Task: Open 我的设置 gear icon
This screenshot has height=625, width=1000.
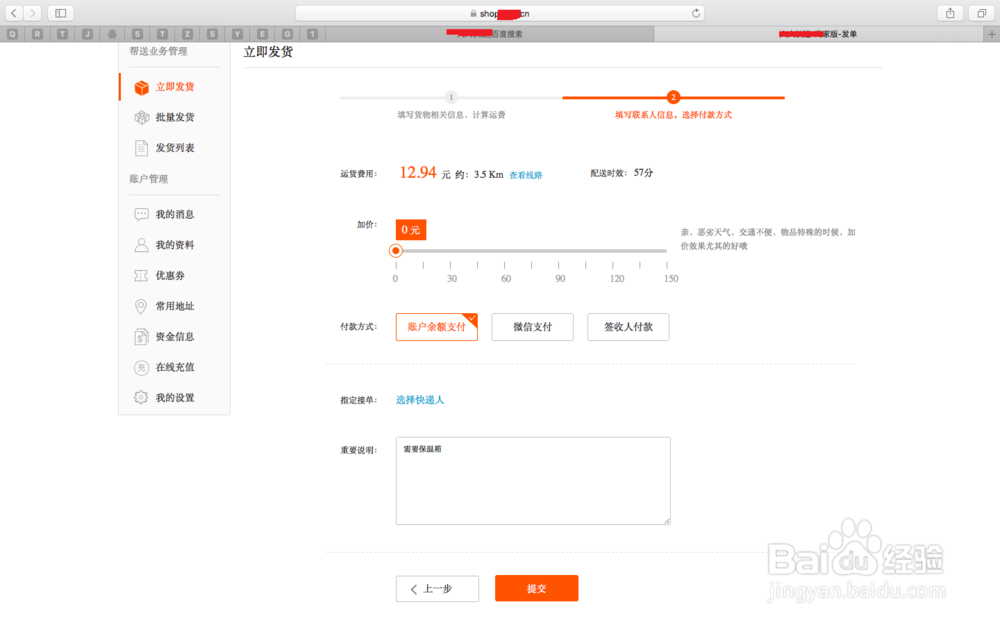Action: coord(141,397)
